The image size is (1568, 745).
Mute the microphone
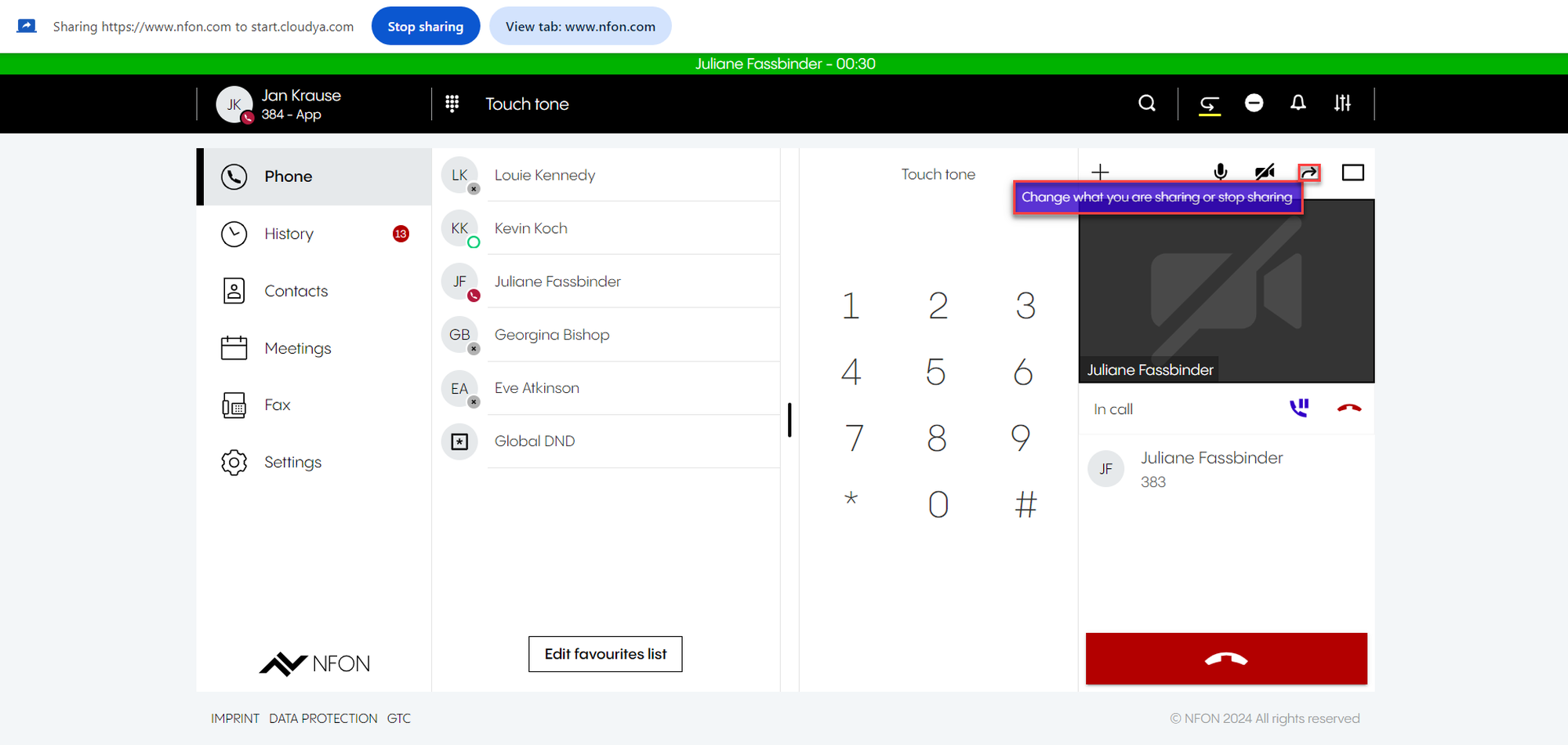pyautogui.click(x=1220, y=173)
